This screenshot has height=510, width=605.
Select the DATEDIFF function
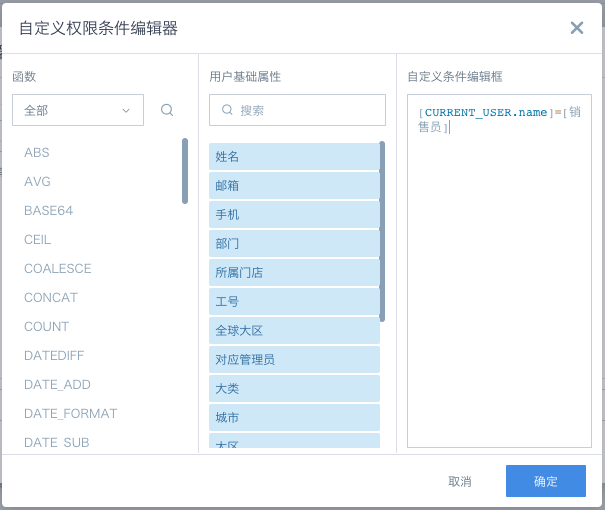(x=54, y=355)
